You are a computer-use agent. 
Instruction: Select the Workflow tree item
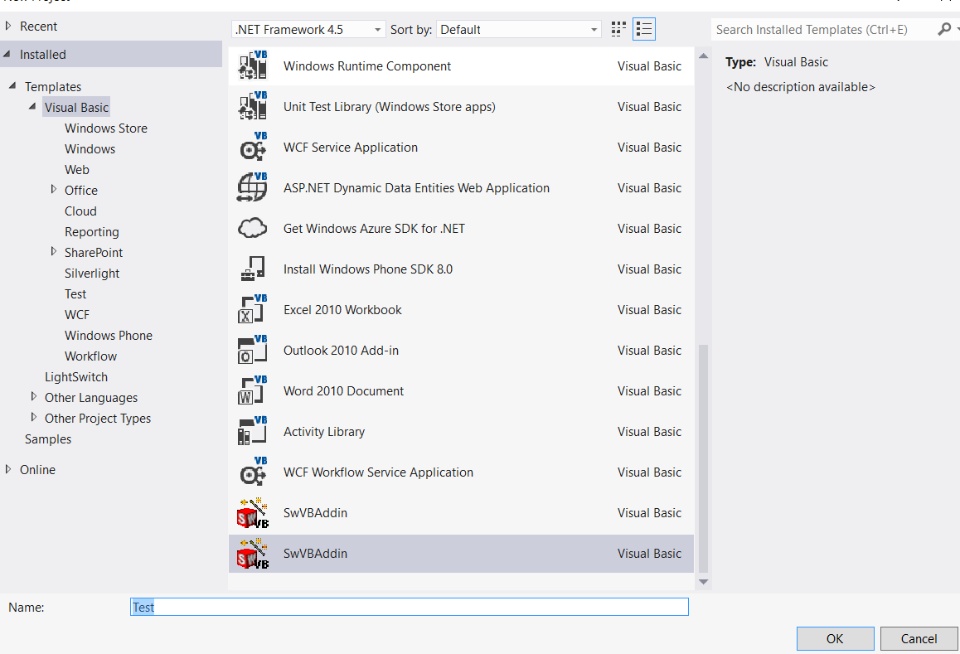pos(91,356)
